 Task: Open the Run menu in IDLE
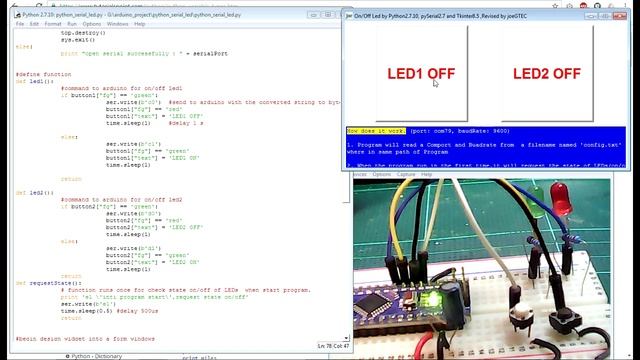[x=72, y=24]
